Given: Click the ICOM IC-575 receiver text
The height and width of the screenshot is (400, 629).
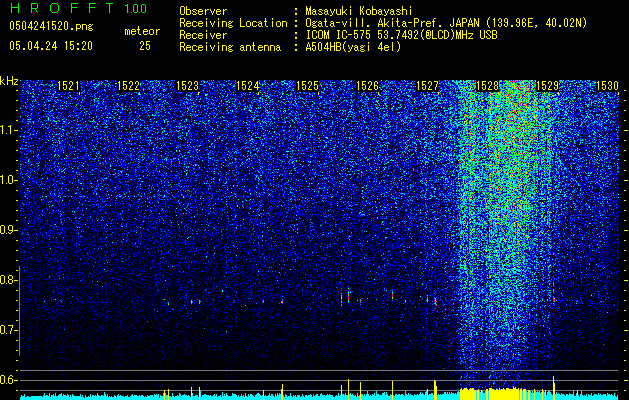Looking at the screenshot, I should [401, 35].
